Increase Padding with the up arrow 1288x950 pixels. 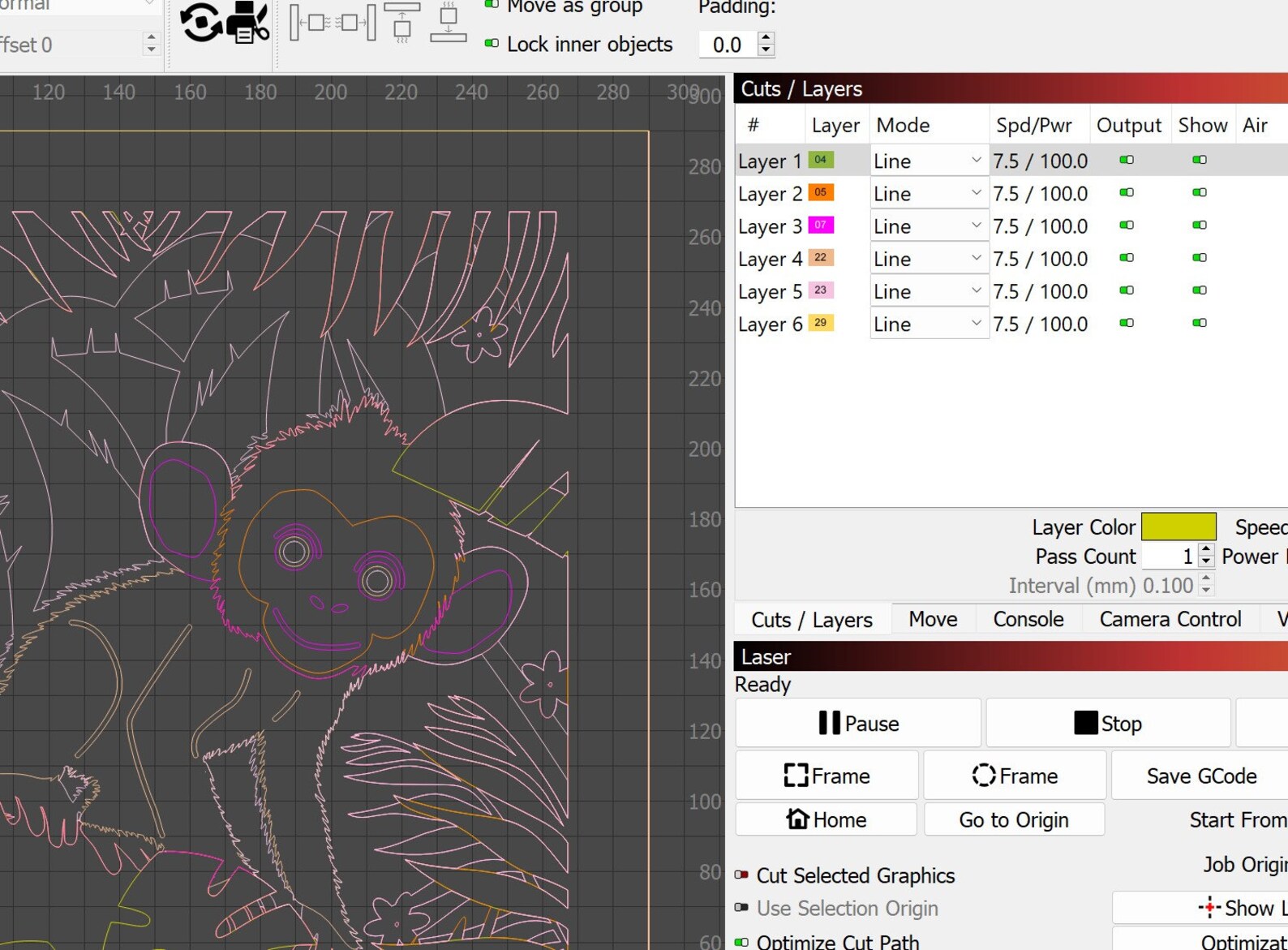pos(766,37)
